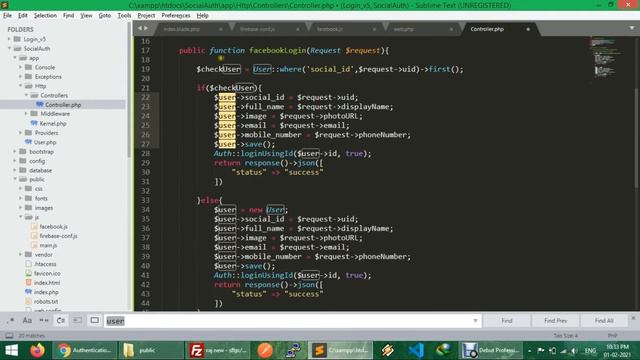Viewport: 640px width, 360px height.
Task: Click the minimap code preview
Action: [x=607, y=57]
